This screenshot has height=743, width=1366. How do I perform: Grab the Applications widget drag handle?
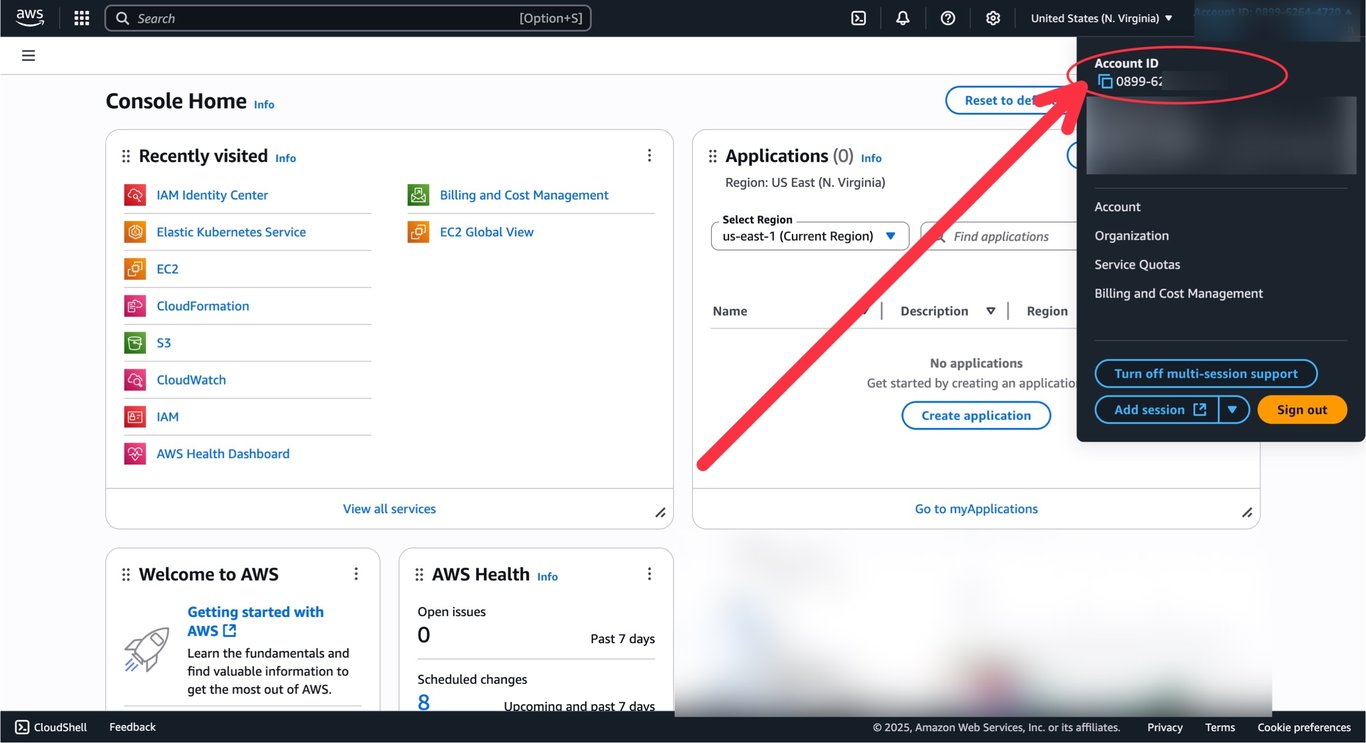[713, 156]
